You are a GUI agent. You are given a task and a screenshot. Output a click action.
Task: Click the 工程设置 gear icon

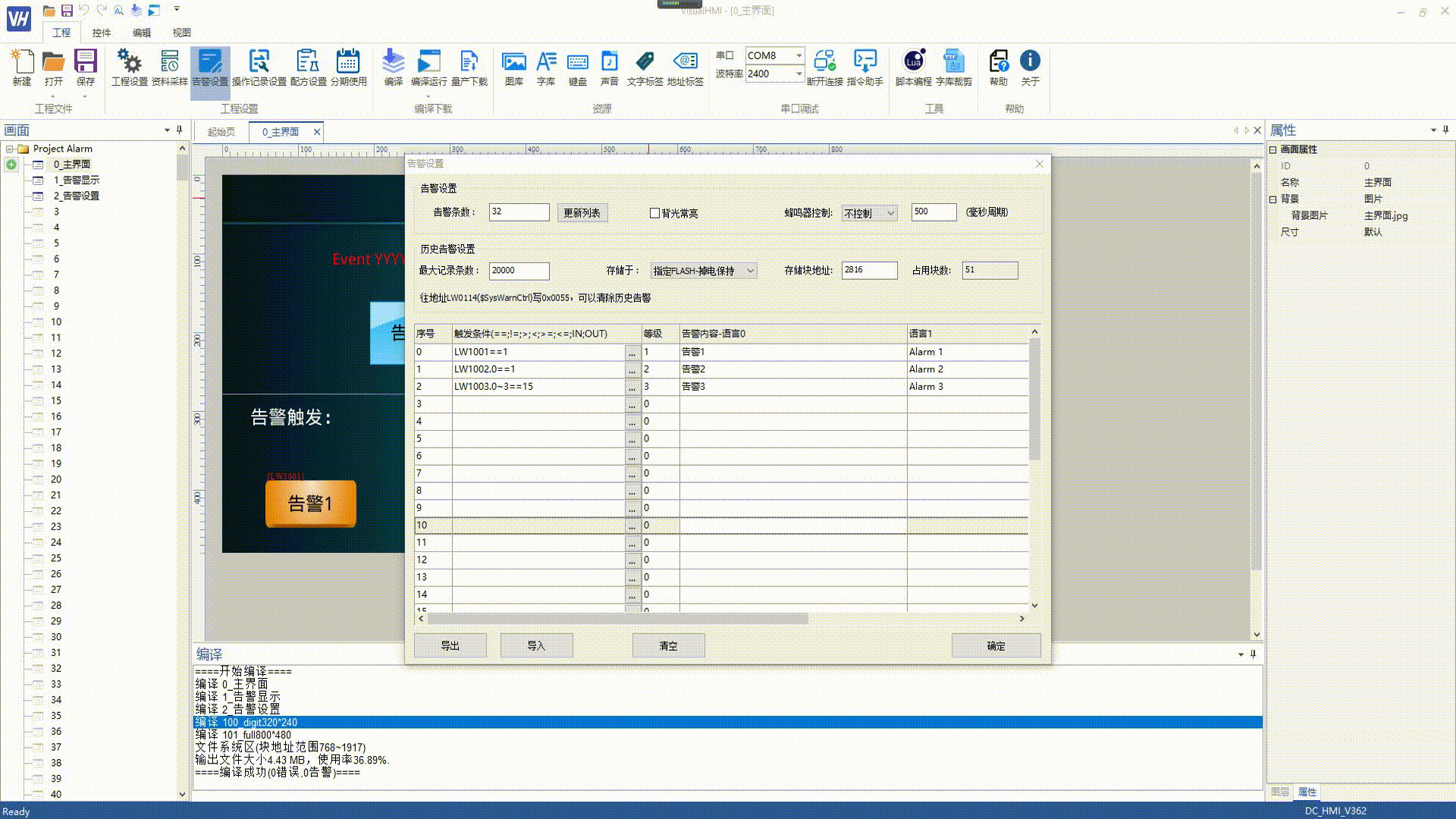point(130,63)
